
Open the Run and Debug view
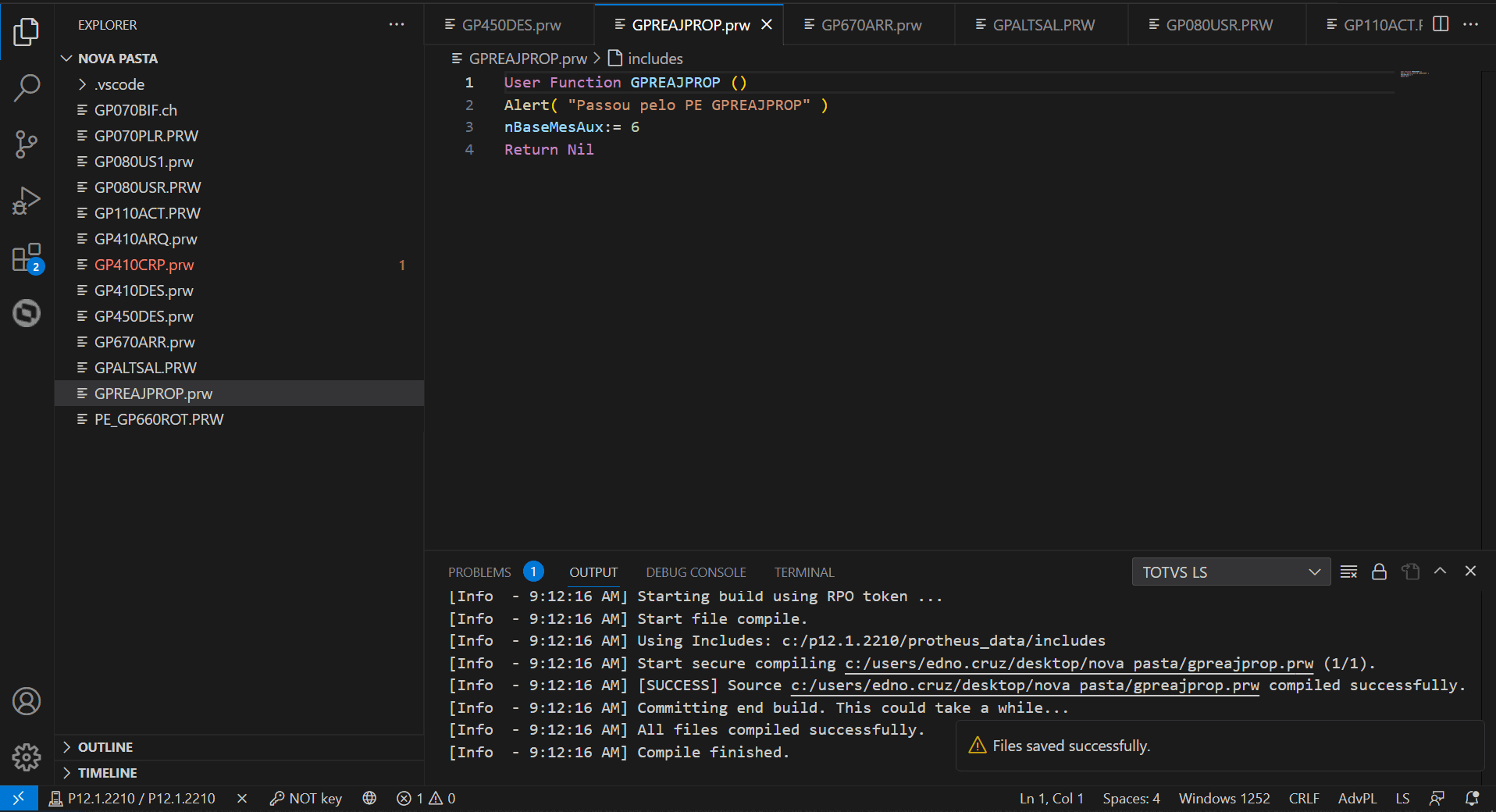click(x=27, y=201)
